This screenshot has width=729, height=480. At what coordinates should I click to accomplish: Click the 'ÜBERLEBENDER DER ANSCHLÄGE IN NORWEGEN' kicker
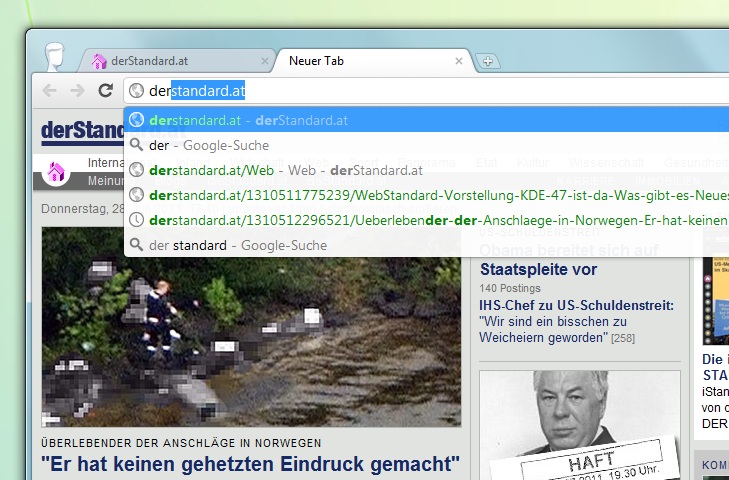[181, 443]
